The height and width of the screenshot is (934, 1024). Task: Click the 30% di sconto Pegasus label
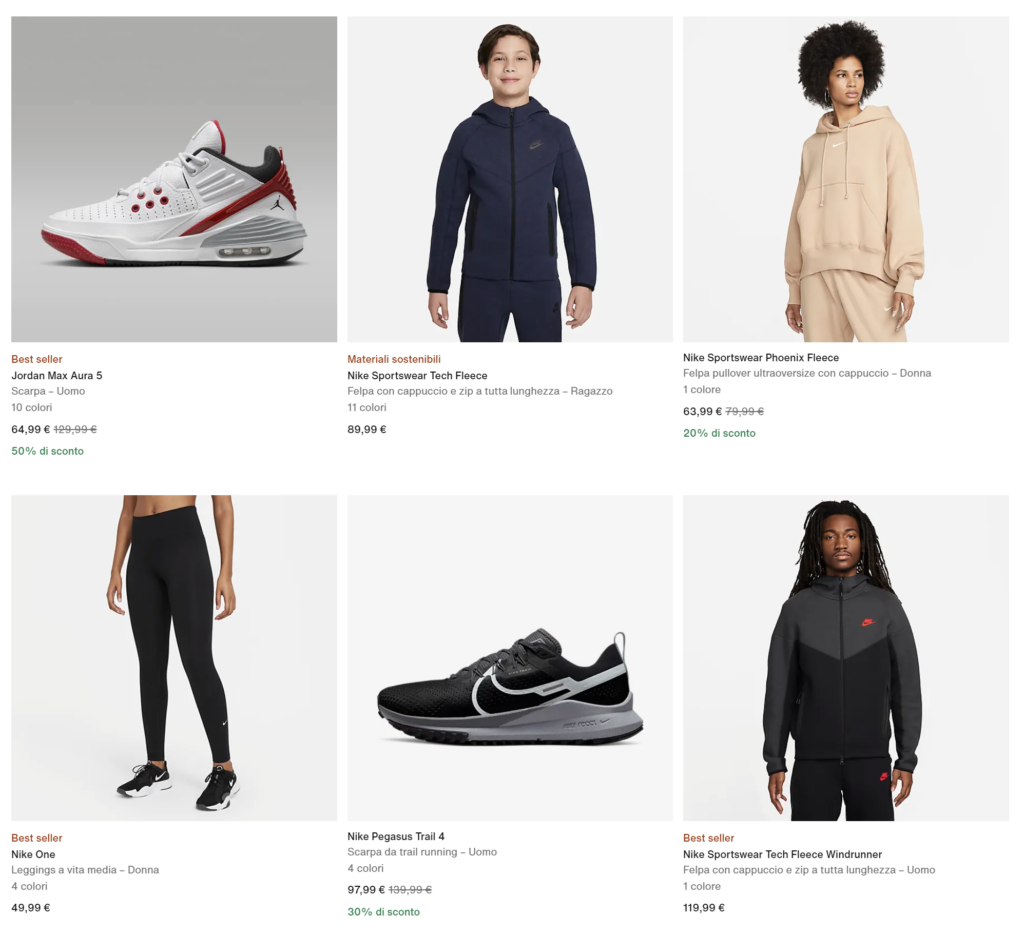tap(383, 912)
